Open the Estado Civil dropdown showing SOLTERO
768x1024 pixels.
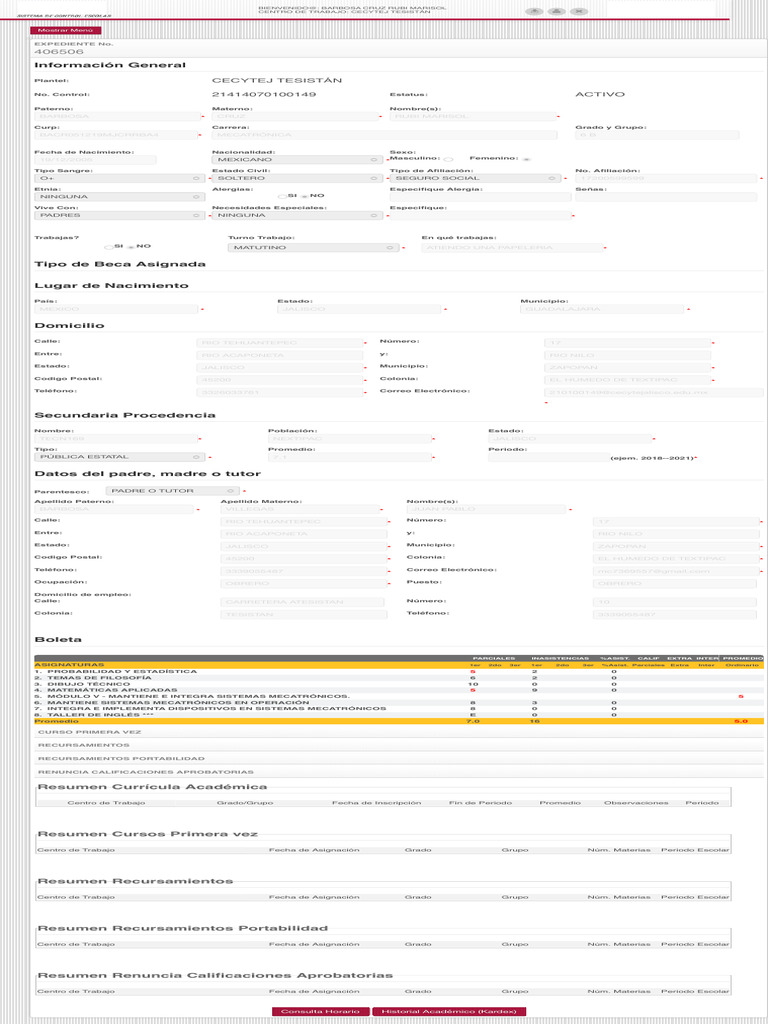(298, 178)
